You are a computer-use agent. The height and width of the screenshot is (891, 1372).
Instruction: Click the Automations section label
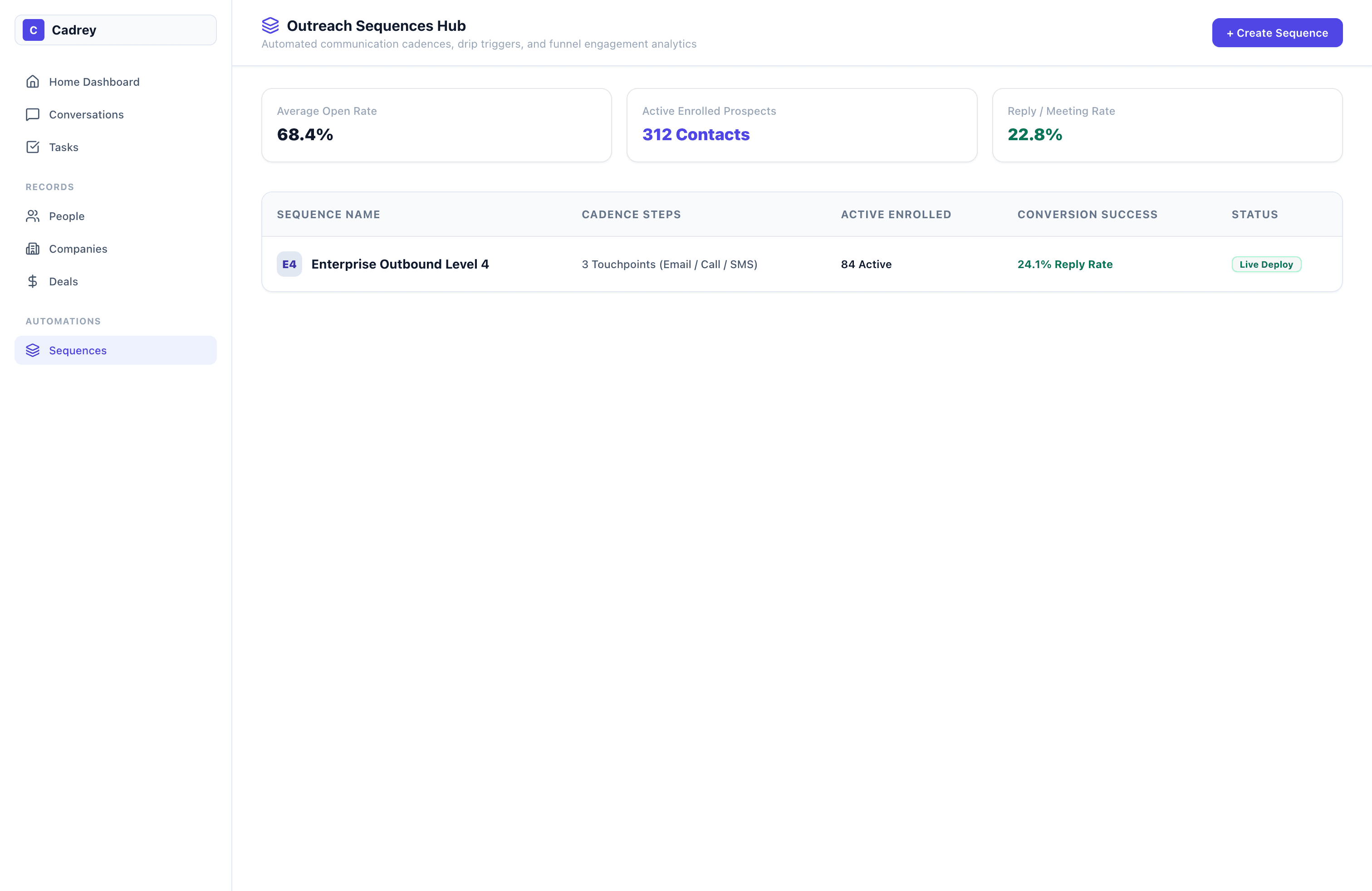click(63, 321)
